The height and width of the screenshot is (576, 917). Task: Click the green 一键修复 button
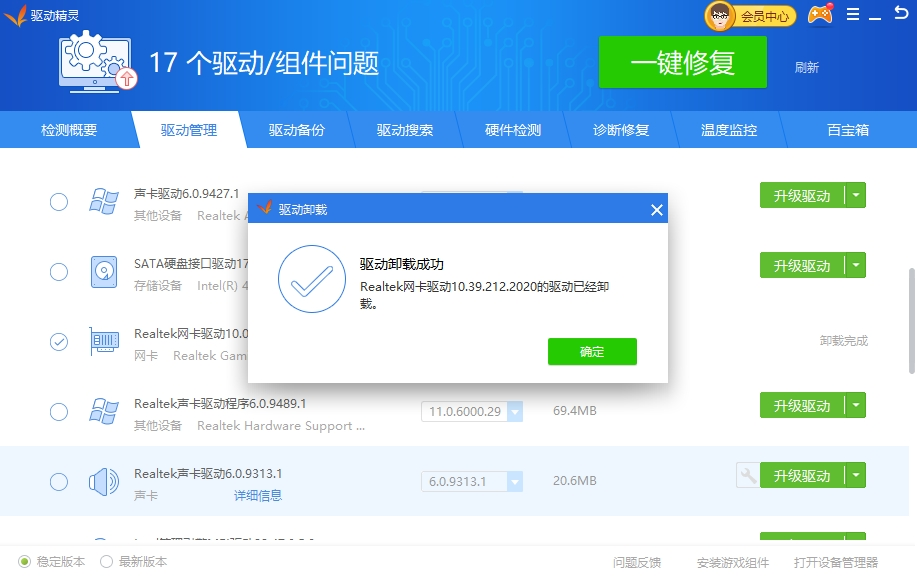point(682,63)
